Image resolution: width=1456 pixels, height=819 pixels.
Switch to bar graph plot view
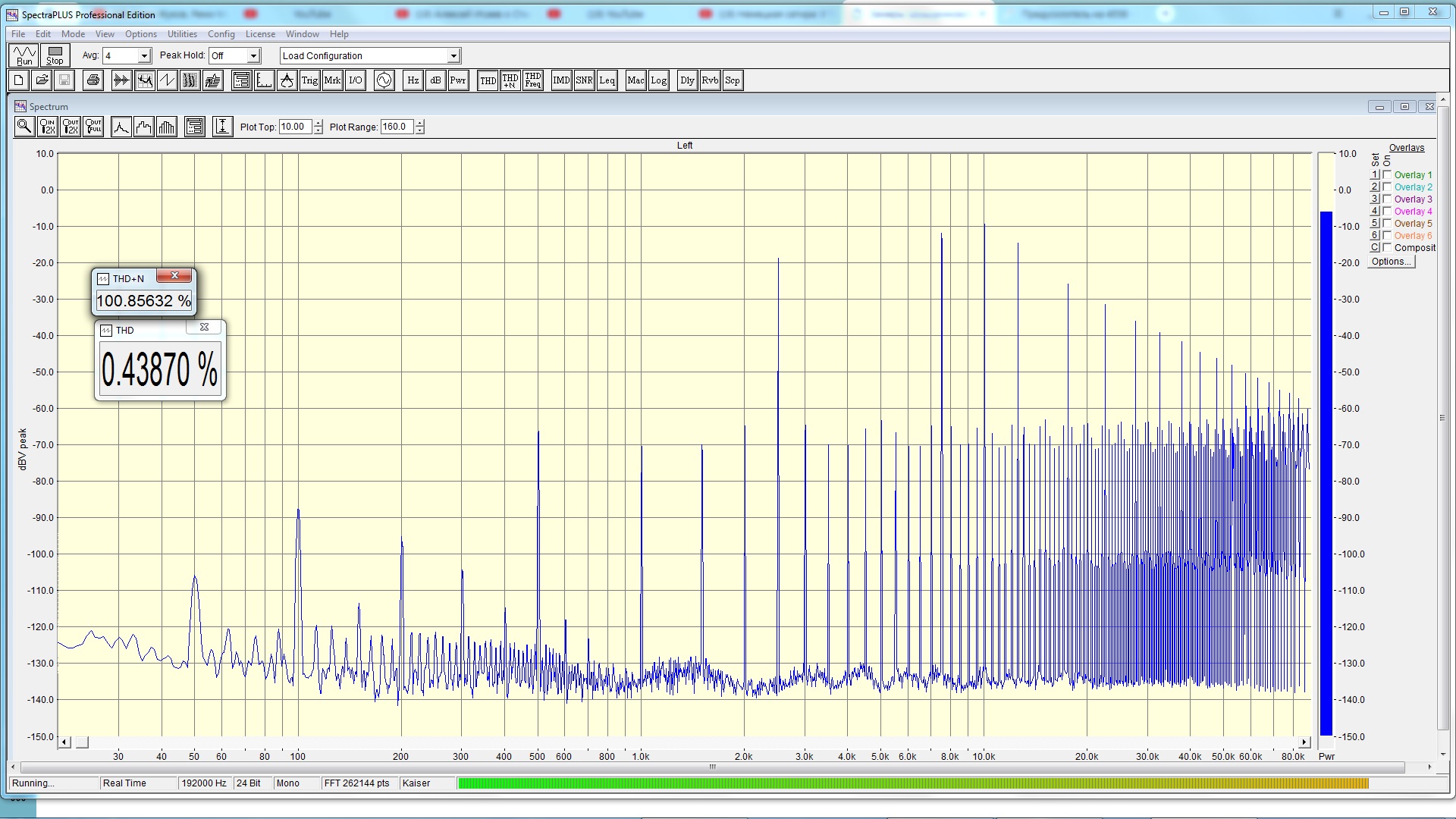tap(167, 127)
